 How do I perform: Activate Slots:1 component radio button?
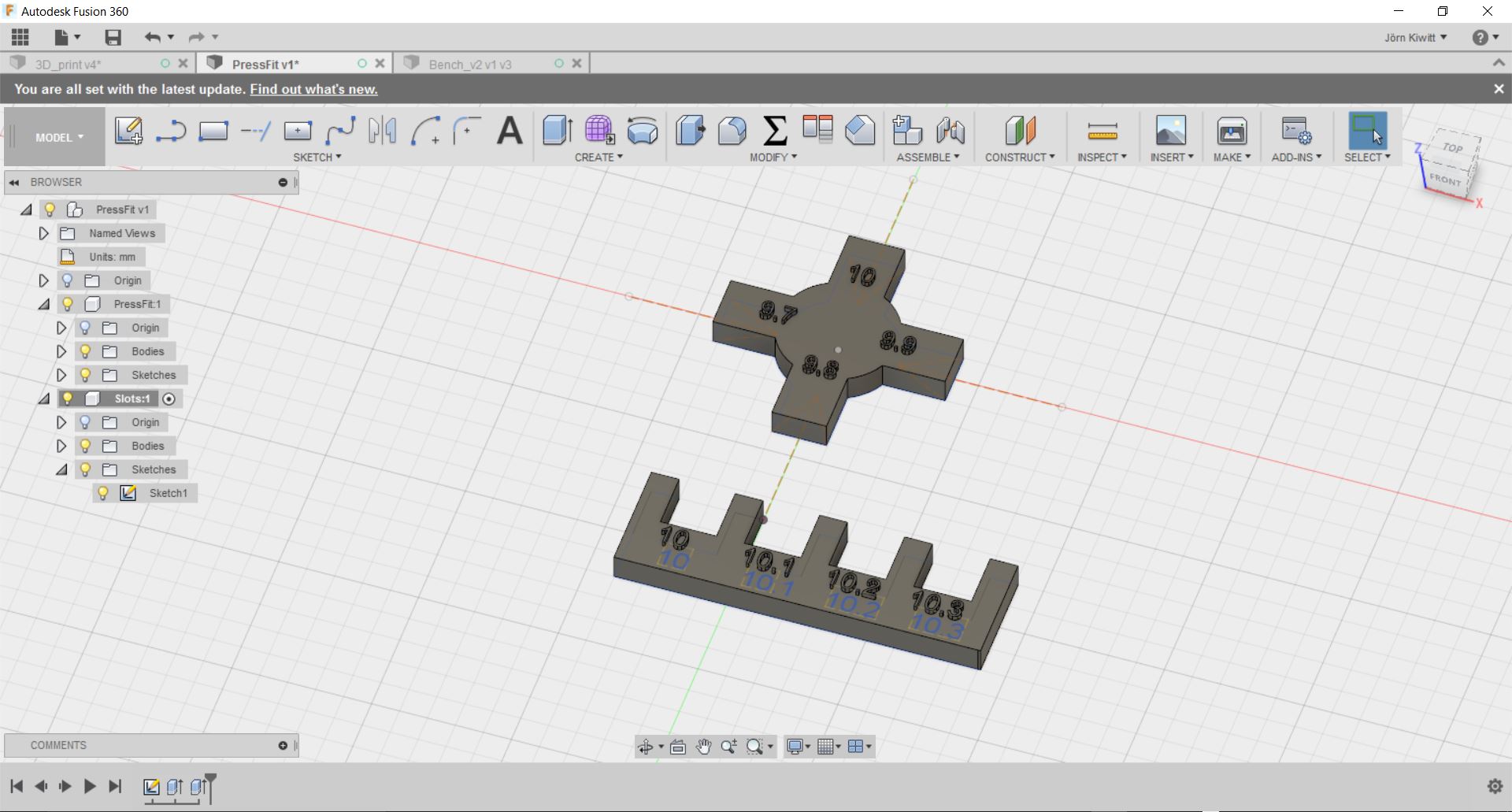point(169,399)
